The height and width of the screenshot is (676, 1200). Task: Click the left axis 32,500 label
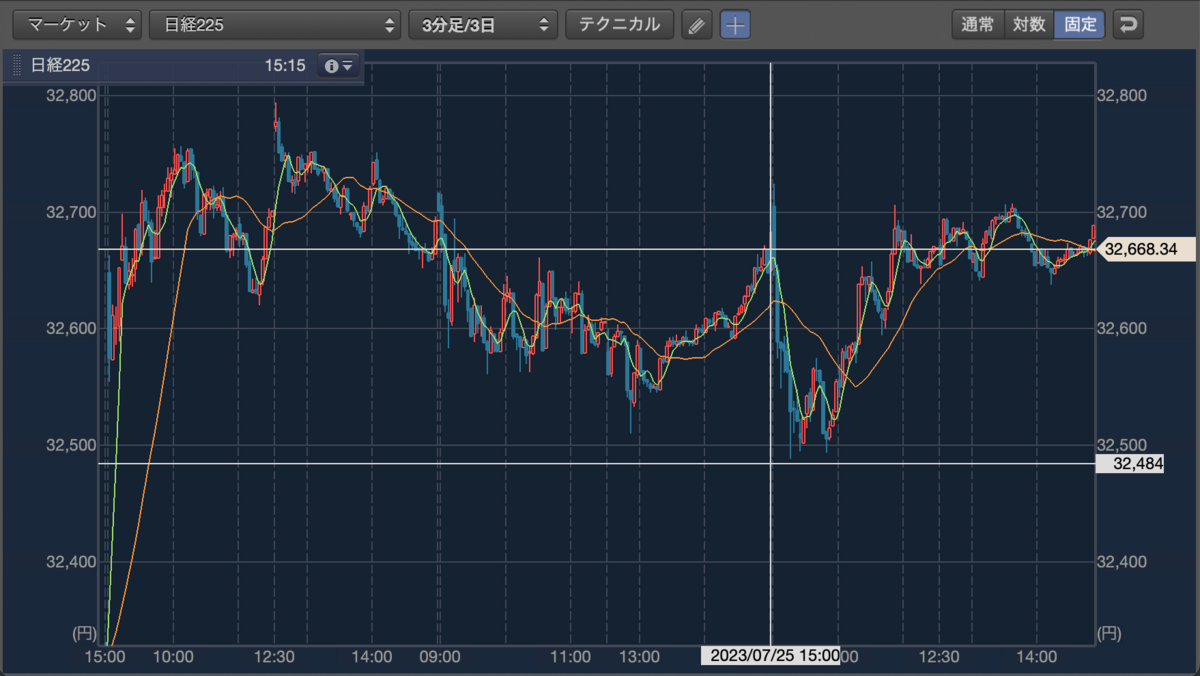click(71, 445)
